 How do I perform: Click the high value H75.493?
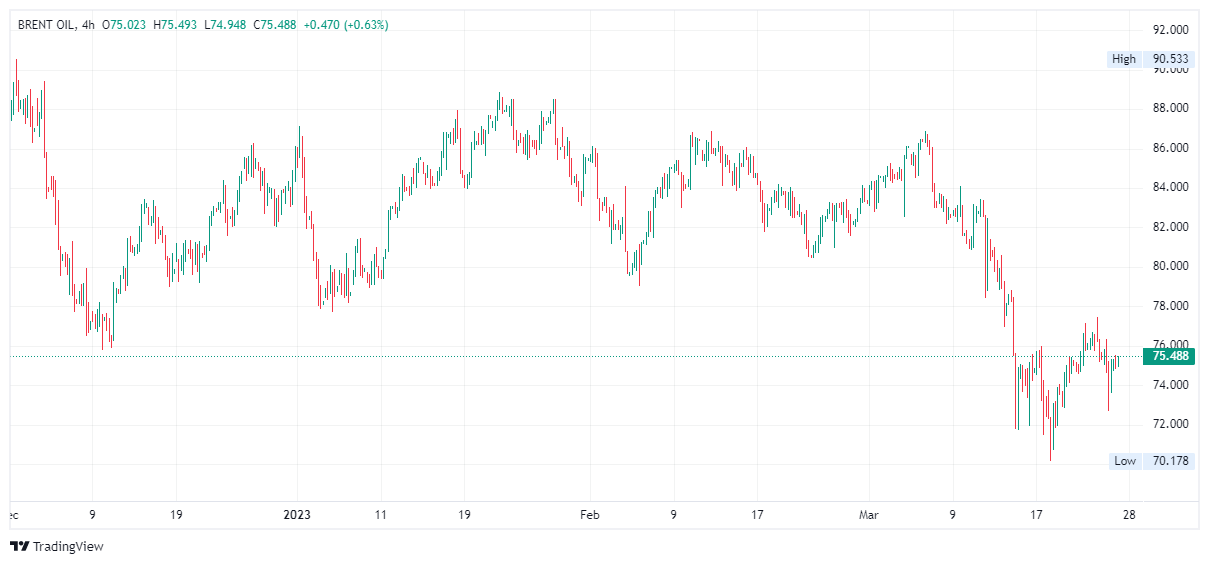coord(175,25)
